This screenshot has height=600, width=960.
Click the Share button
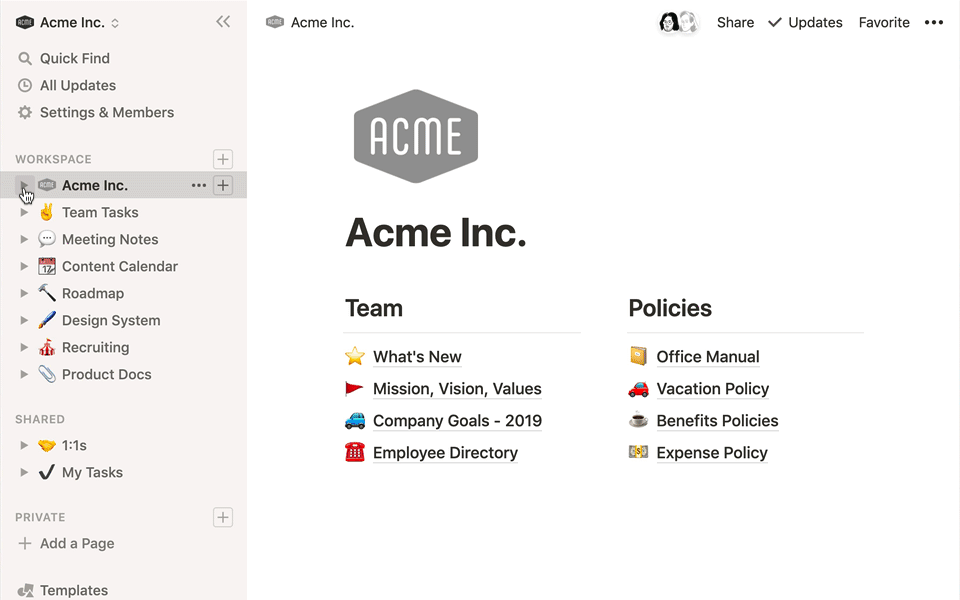click(x=735, y=22)
